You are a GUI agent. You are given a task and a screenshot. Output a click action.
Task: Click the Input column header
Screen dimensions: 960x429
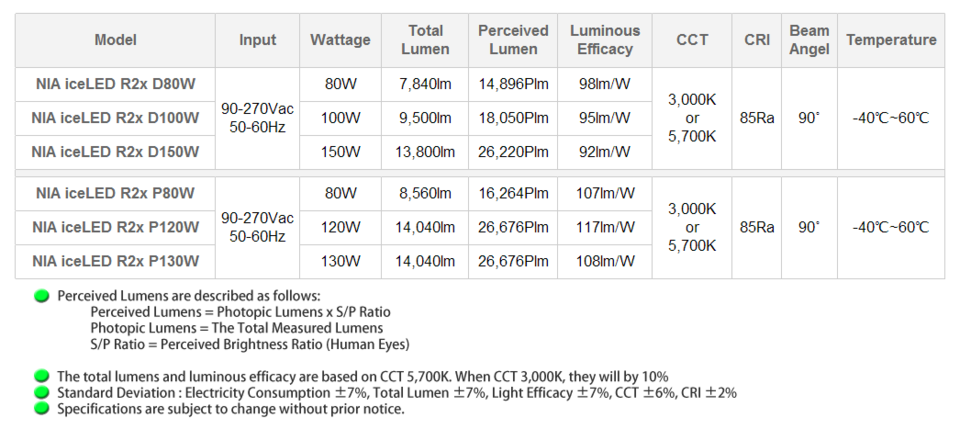tap(257, 40)
